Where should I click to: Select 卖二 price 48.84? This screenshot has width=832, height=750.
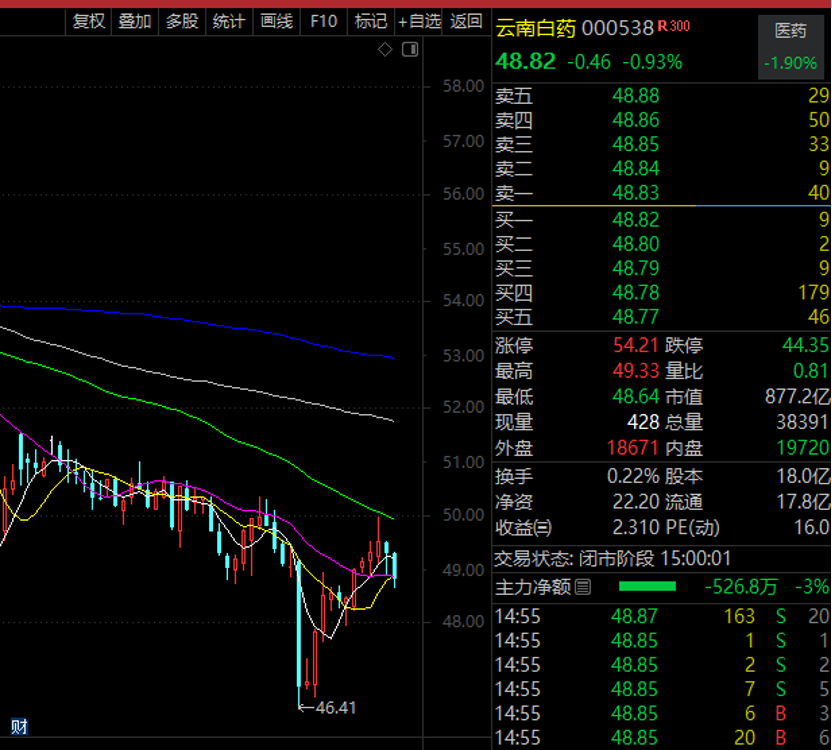(x=636, y=169)
